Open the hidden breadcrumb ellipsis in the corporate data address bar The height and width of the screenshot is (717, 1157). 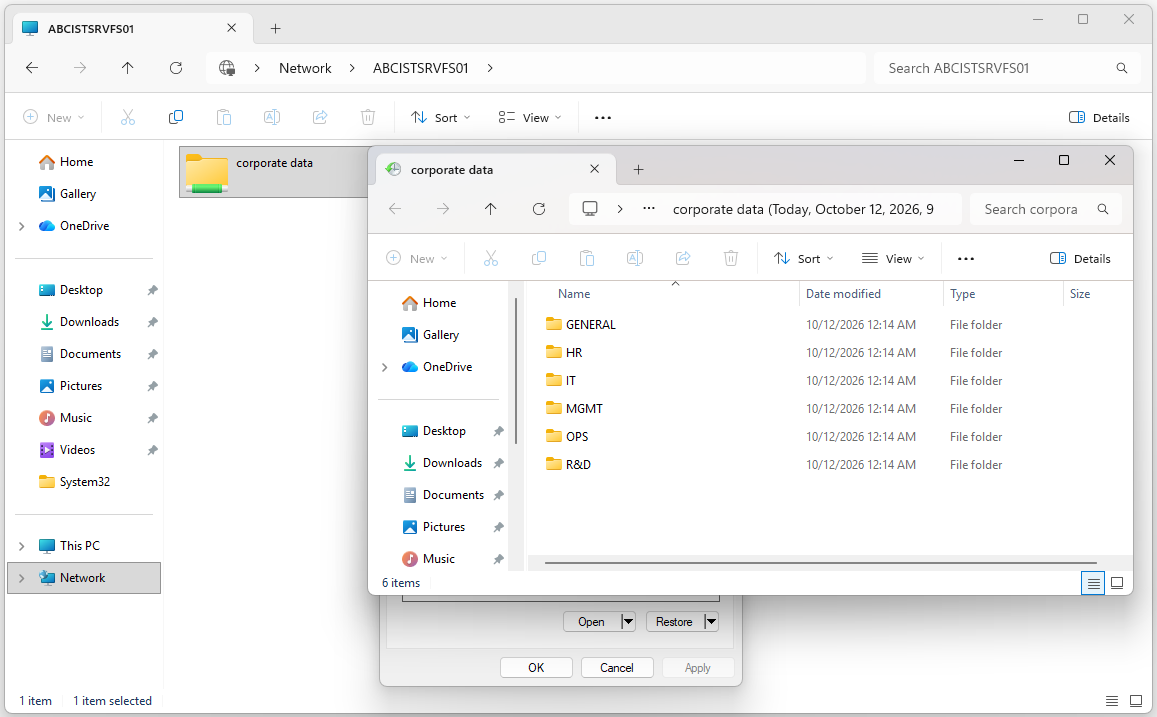tap(649, 209)
